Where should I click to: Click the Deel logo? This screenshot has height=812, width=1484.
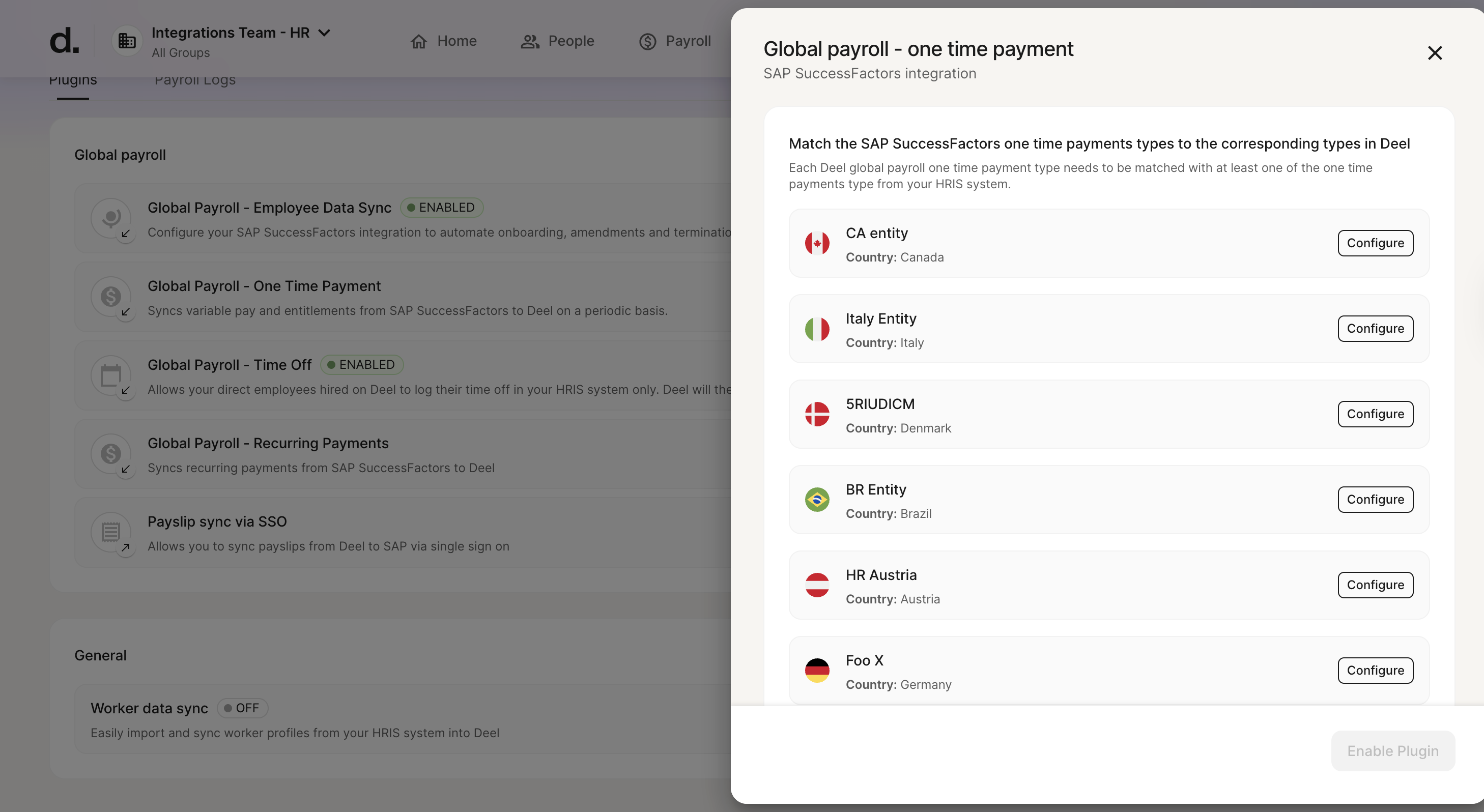tap(64, 40)
